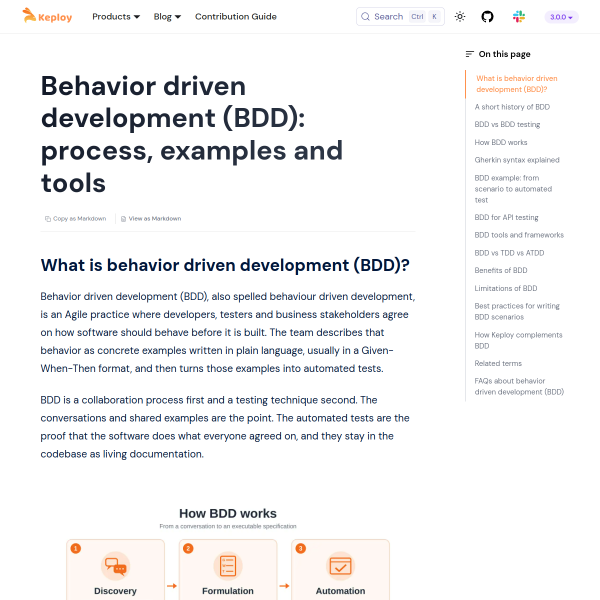Image resolution: width=600 pixels, height=600 pixels.
Task: Jump to Gherkin syntax explained
Action: (517, 160)
